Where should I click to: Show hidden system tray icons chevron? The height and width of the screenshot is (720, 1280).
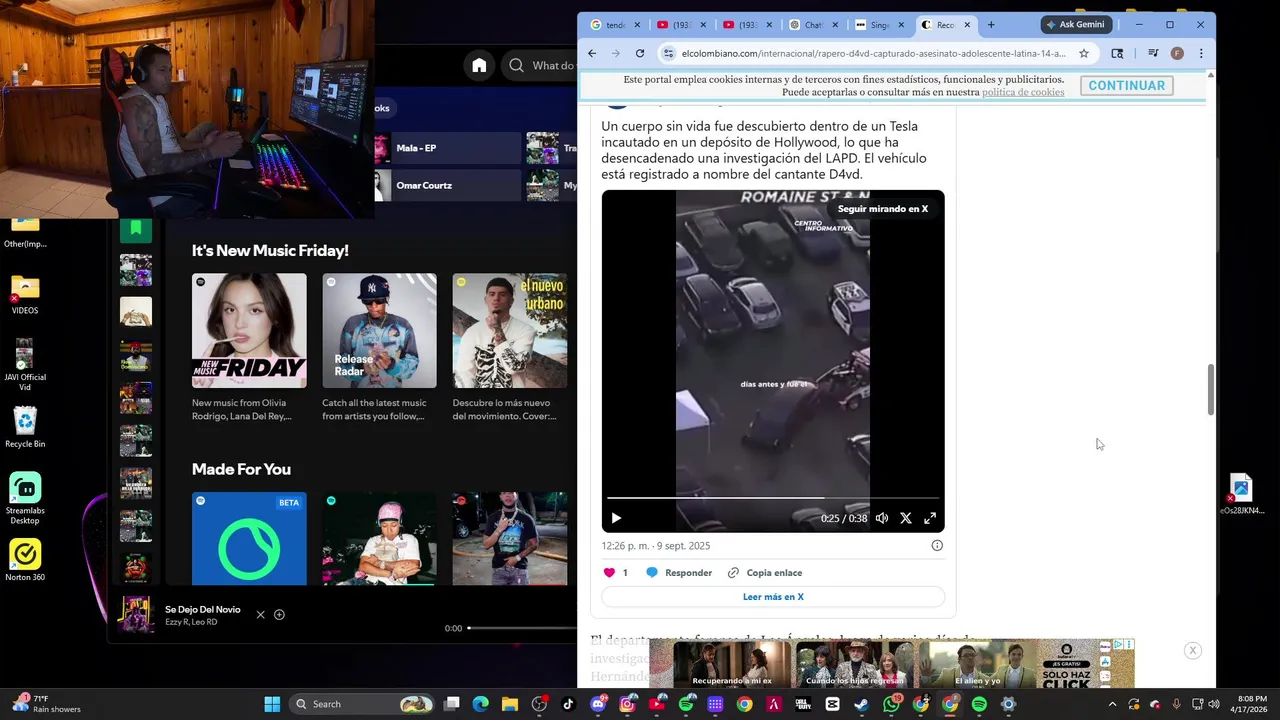(x=1112, y=704)
